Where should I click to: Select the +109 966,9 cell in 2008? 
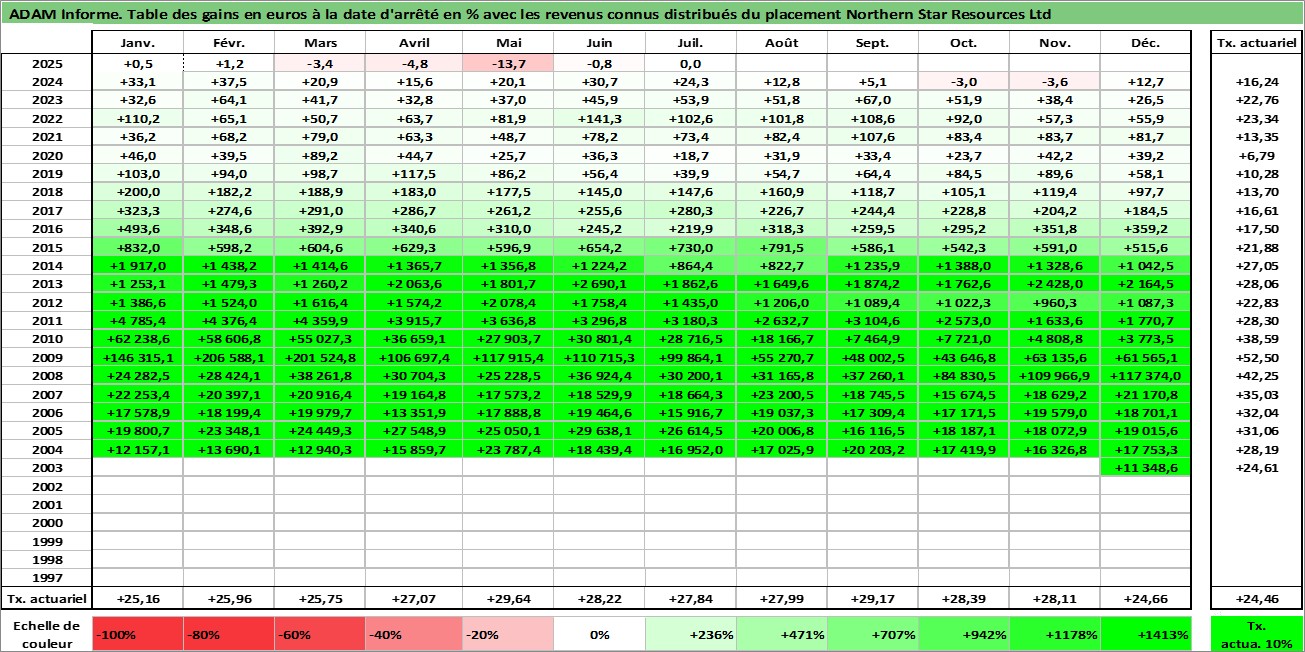coord(1054,375)
